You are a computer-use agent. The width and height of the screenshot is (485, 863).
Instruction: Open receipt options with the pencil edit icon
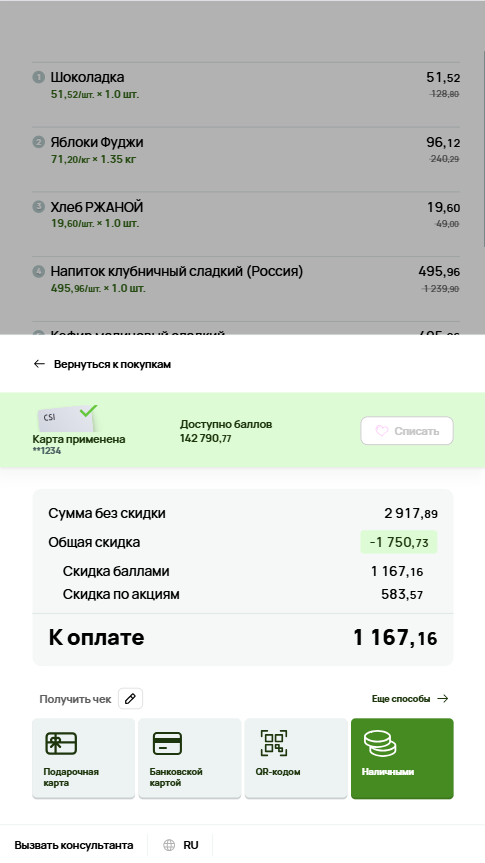pos(130,698)
